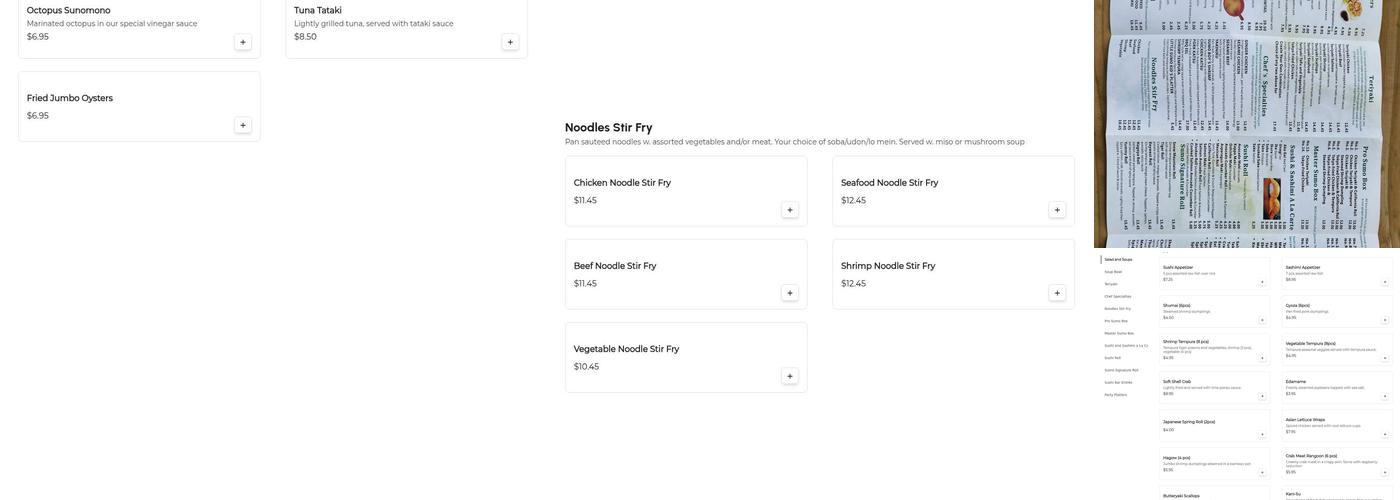
Task: Add Octopus Sunomono to the order
Action: 243,42
